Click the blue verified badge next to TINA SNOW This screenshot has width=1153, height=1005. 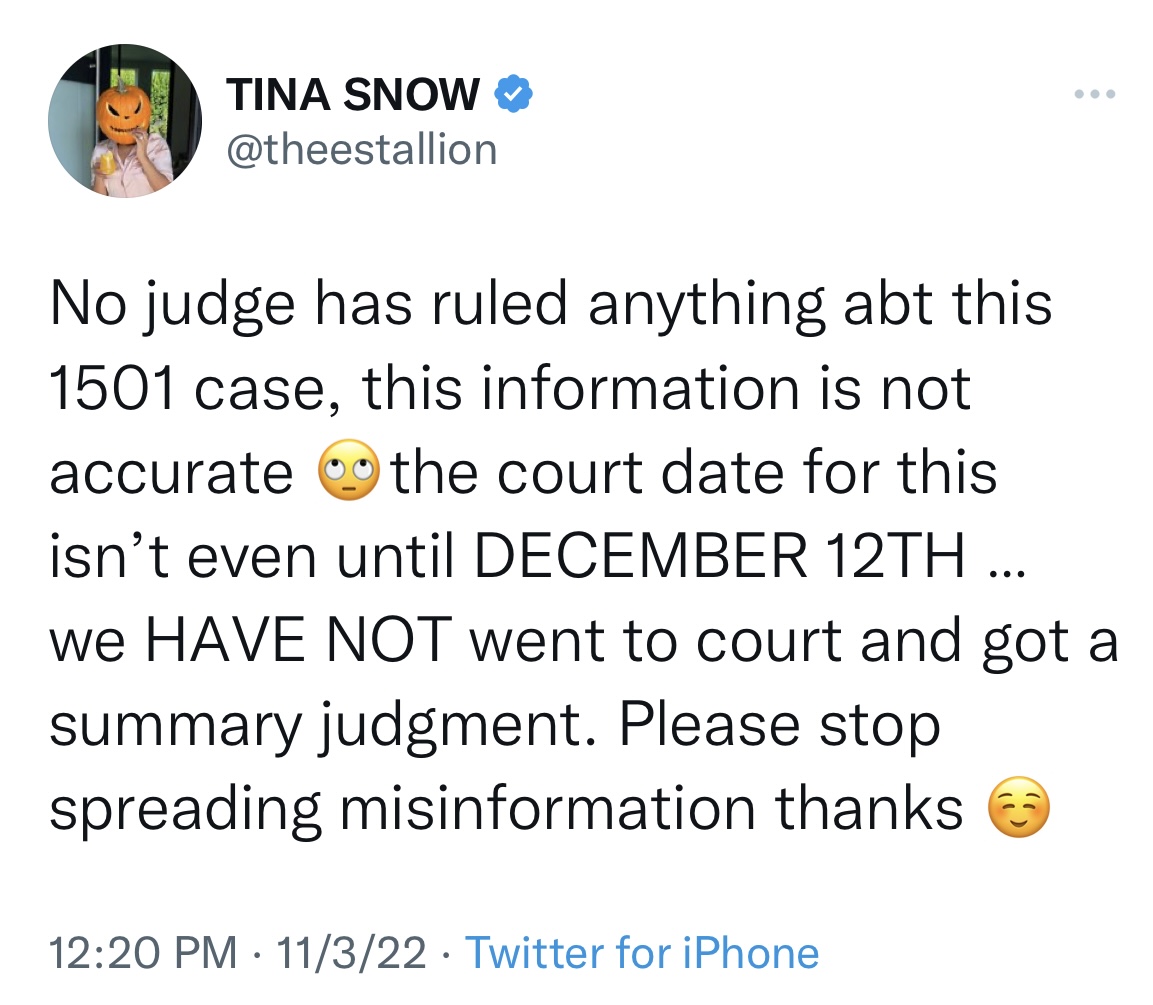pyautogui.click(x=513, y=93)
